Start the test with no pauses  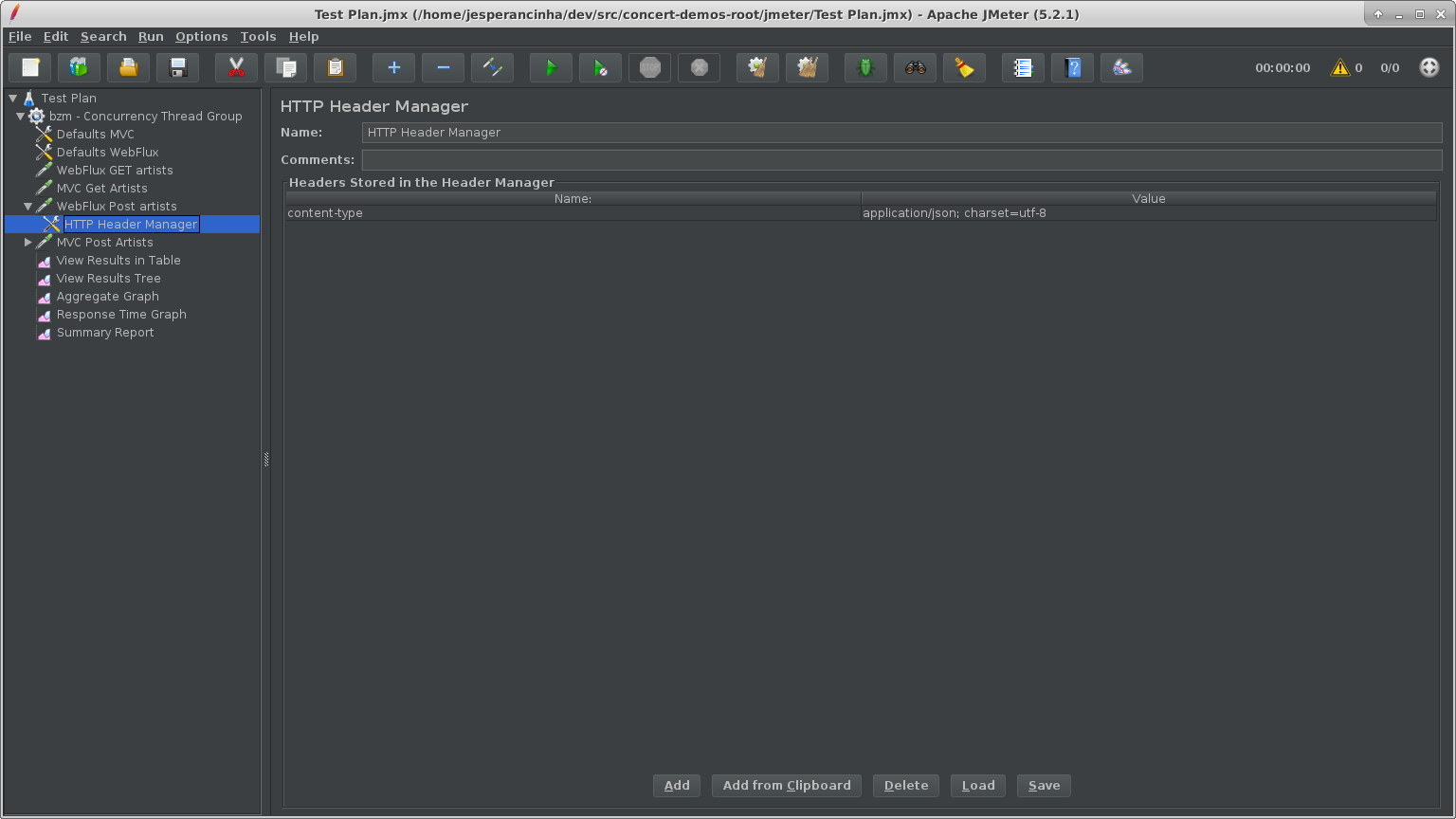point(601,67)
